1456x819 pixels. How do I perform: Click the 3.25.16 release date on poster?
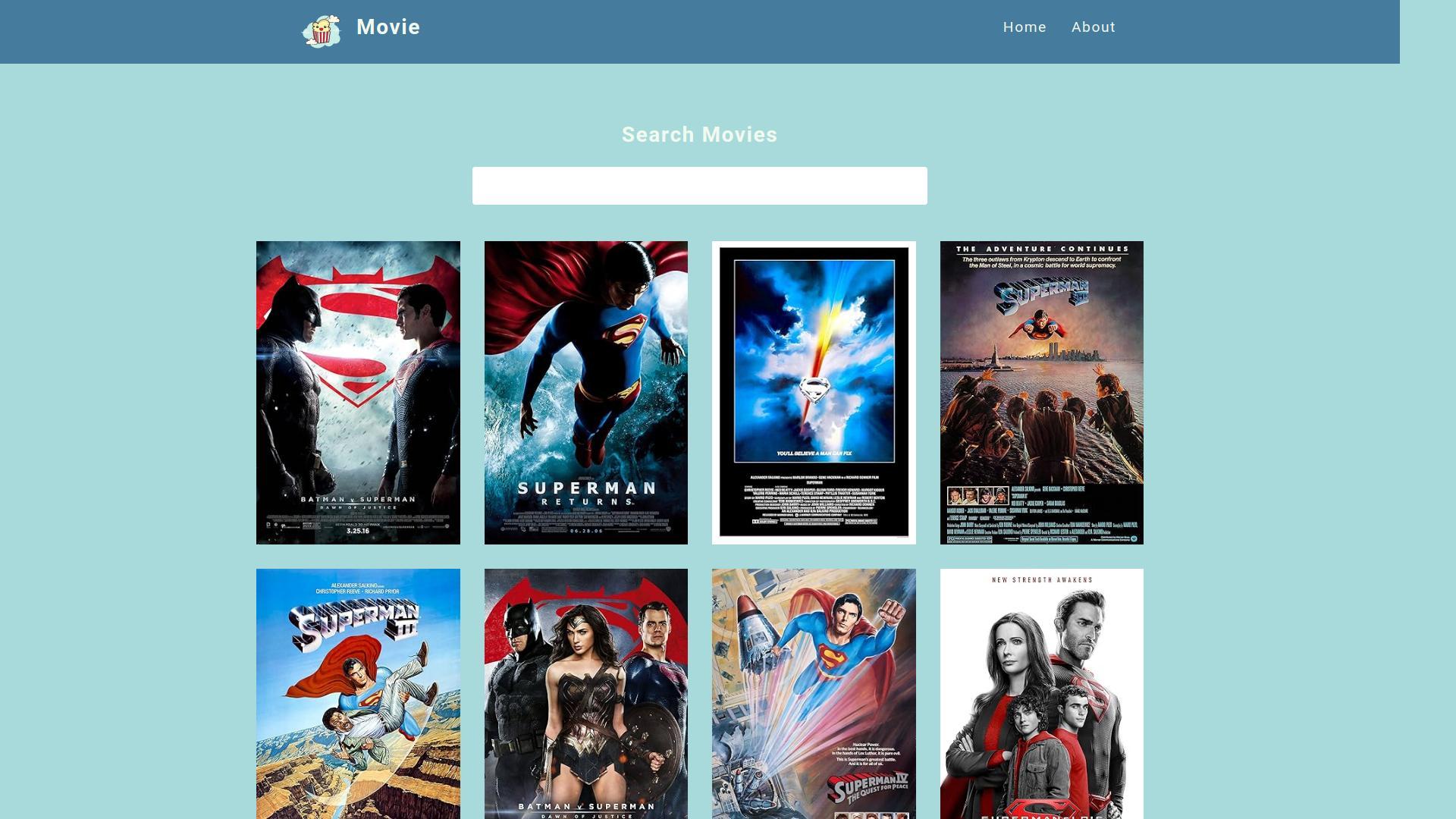click(x=358, y=531)
